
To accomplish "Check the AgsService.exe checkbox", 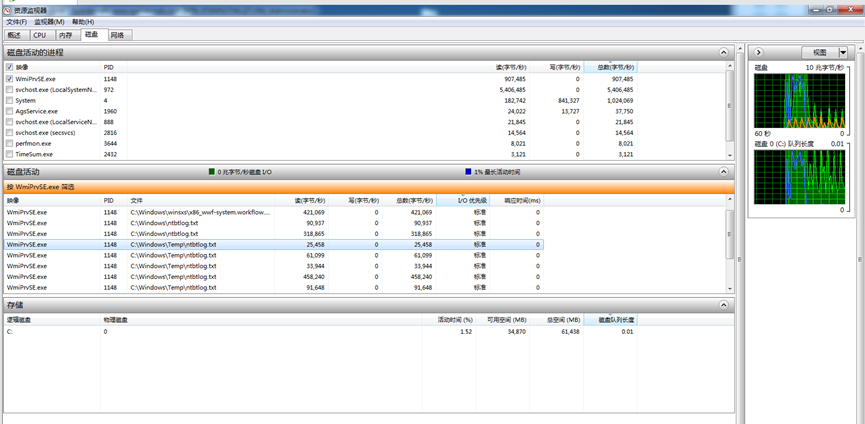I will tap(9, 111).
